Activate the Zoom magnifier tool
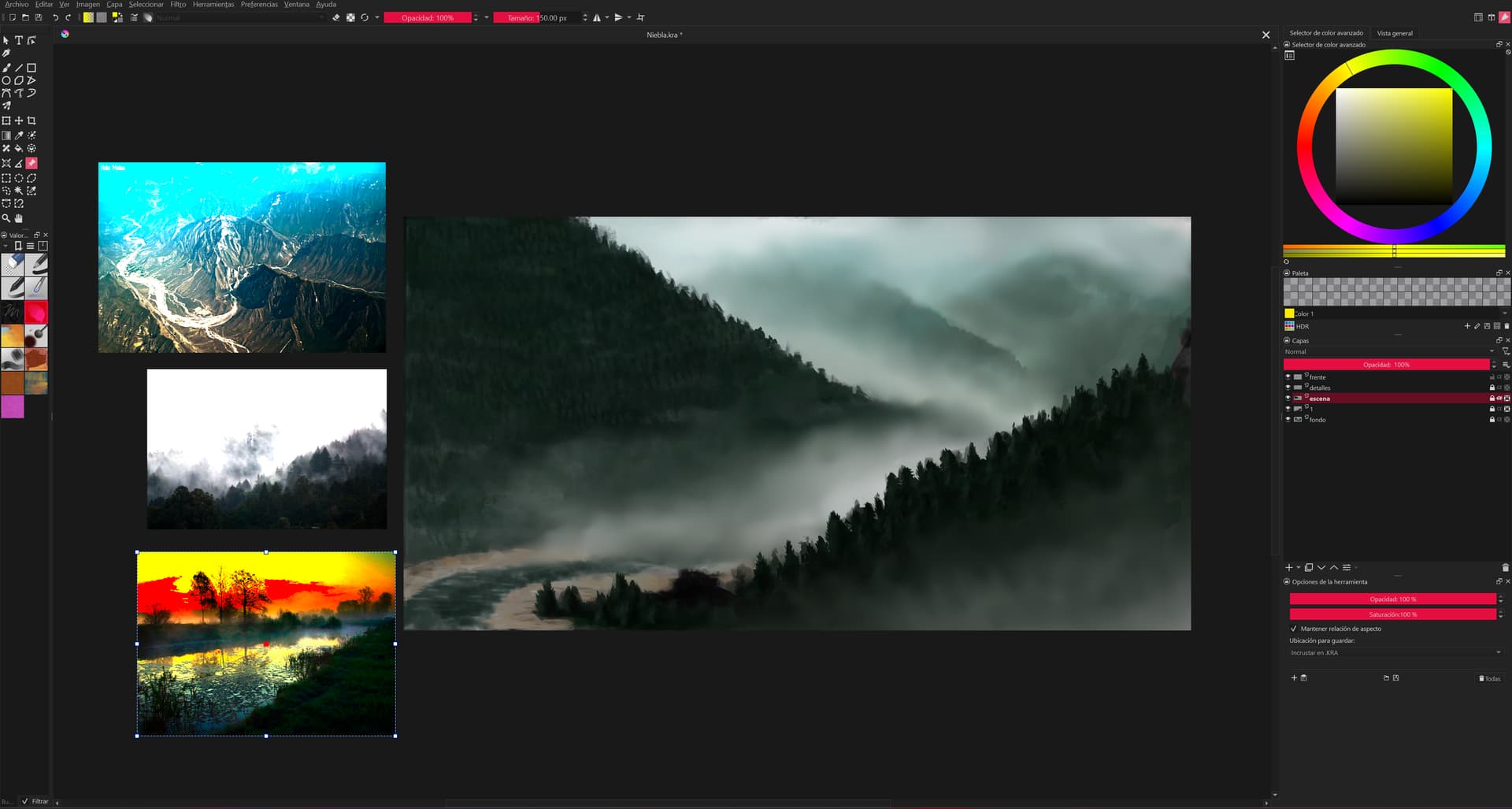 click(x=6, y=218)
